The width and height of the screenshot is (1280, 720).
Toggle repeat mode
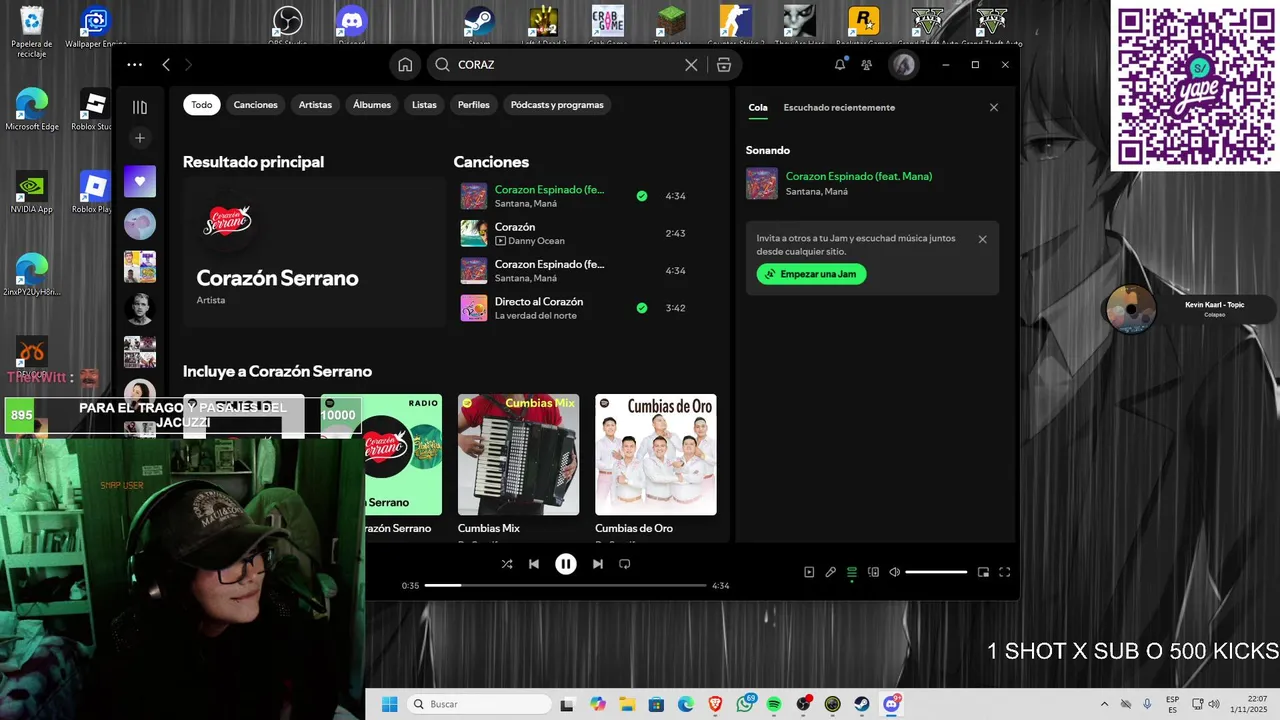[624, 564]
